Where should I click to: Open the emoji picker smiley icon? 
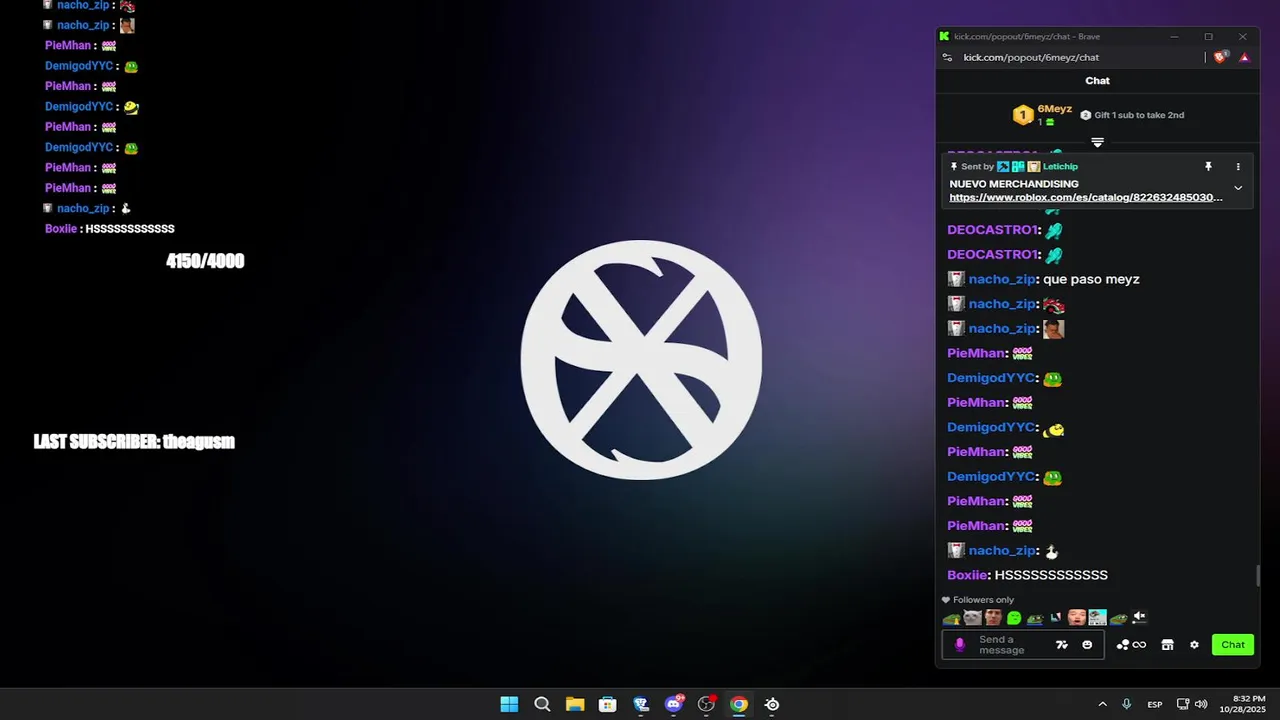(1087, 645)
